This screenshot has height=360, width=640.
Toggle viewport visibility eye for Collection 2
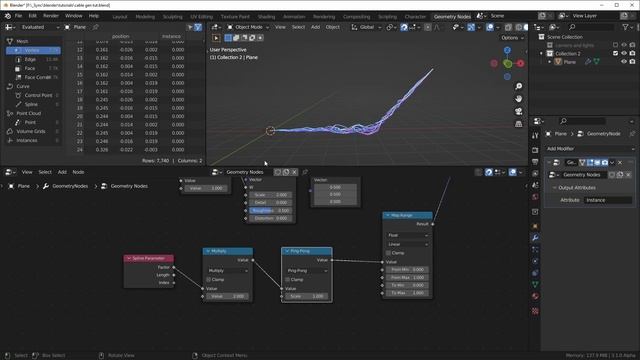tap(624, 53)
